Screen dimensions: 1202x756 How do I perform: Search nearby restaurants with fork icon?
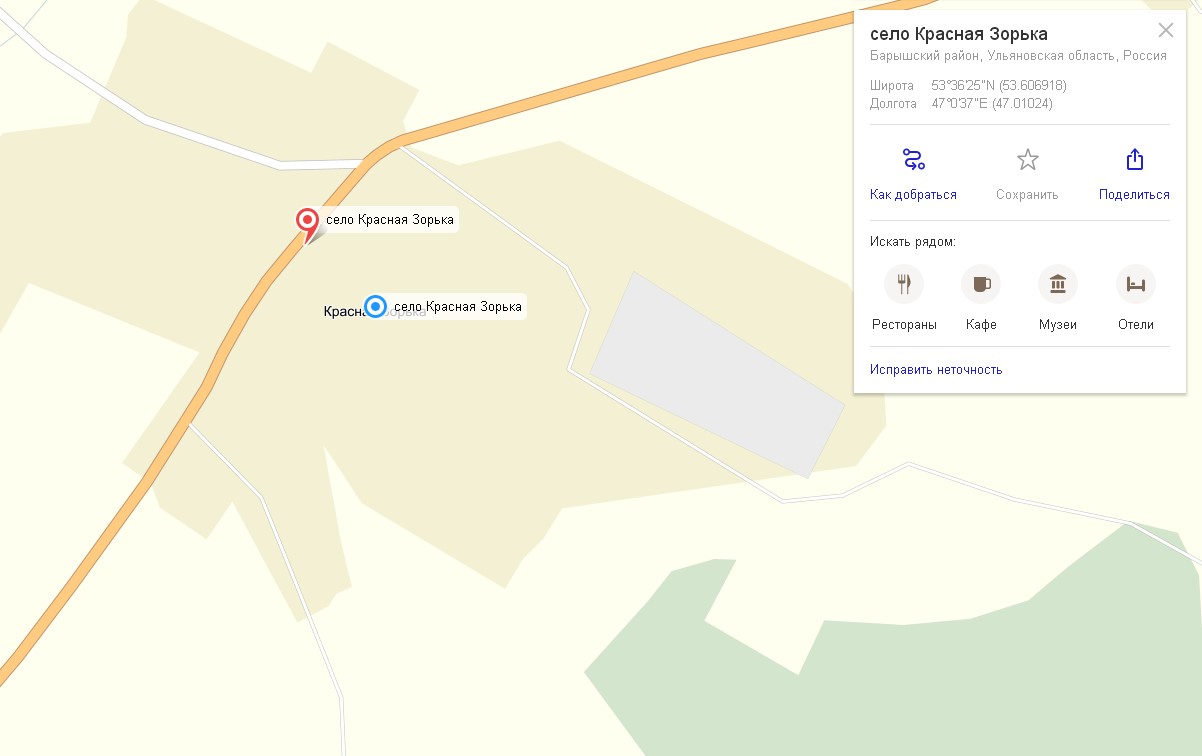(x=904, y=284)
